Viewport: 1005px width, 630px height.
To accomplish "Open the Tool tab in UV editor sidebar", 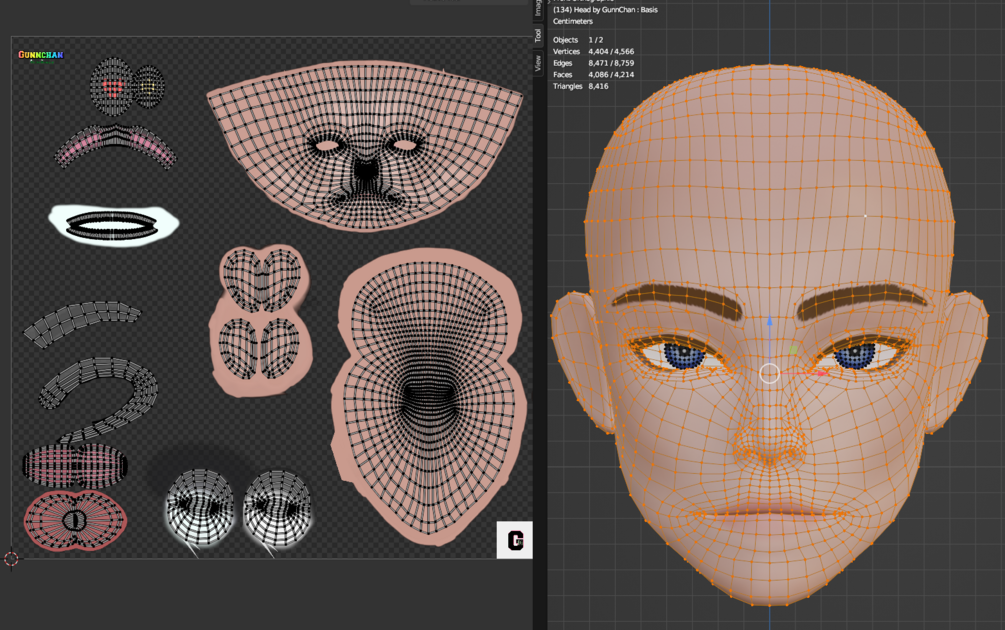I will [x=538, y=35].
